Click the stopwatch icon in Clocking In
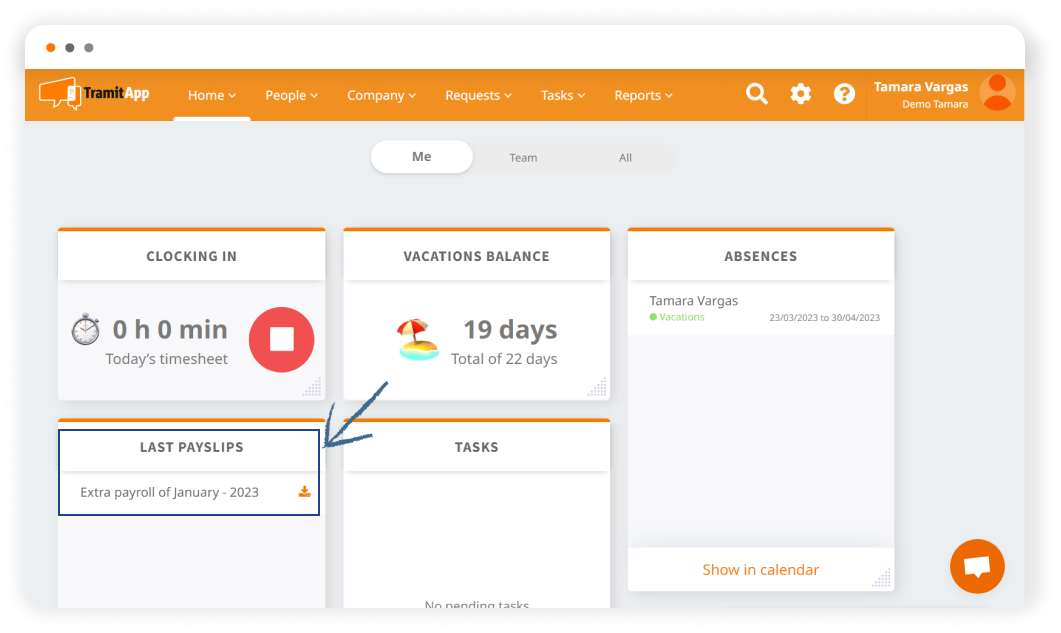 click(86, 330)
